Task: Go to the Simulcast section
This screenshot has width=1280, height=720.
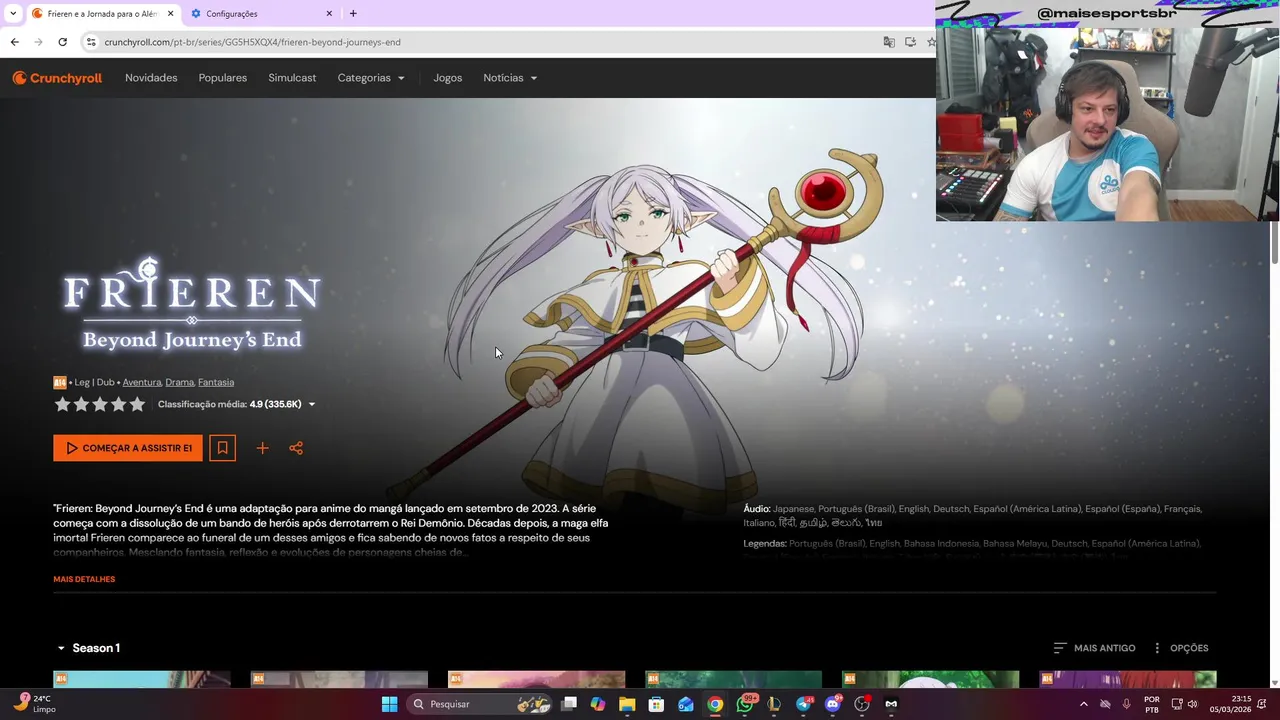Action: 292,78
